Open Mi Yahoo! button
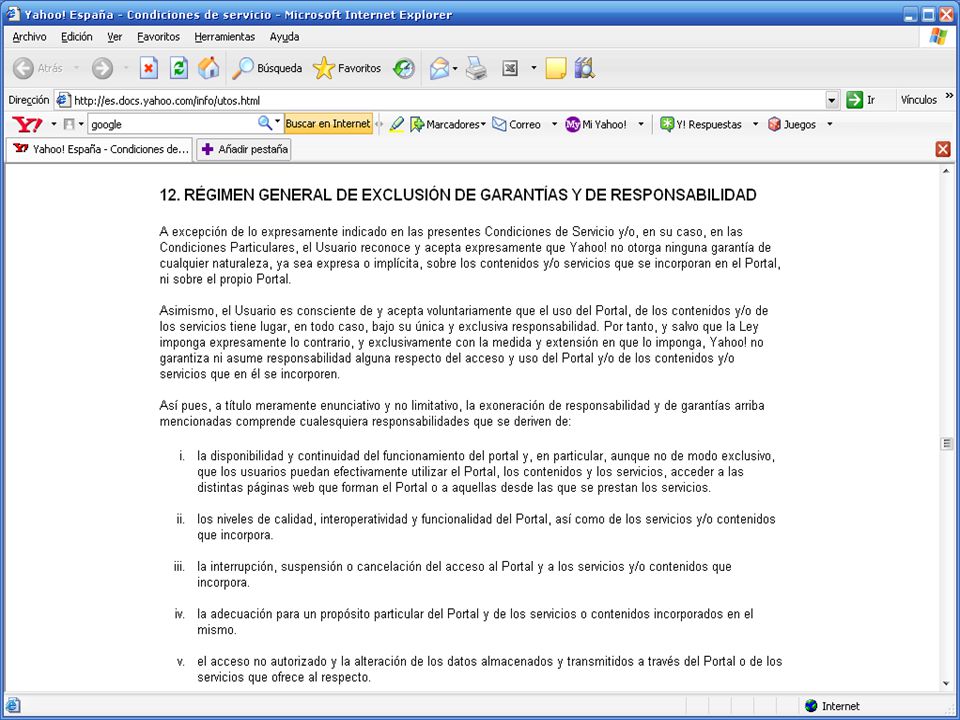This screenshot has height=720, width=960. (x=596, y=124)
